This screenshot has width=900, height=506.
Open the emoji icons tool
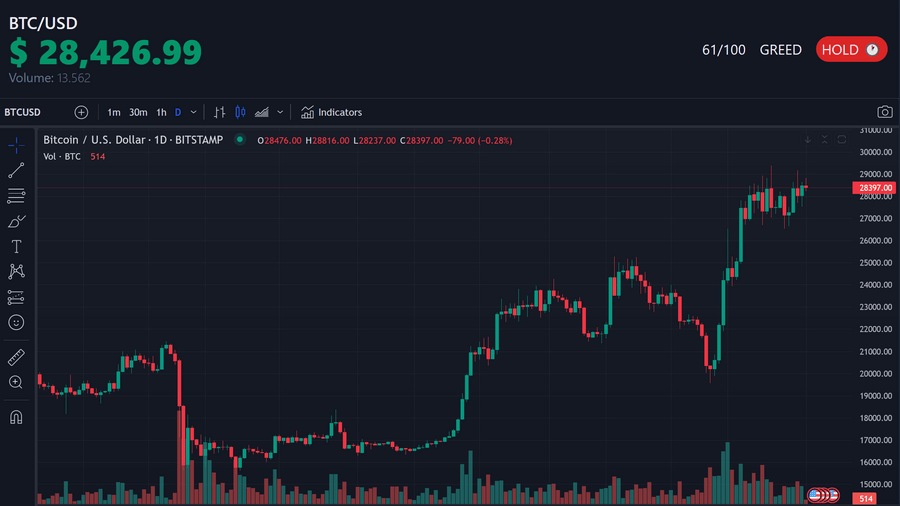pos(16,322)
